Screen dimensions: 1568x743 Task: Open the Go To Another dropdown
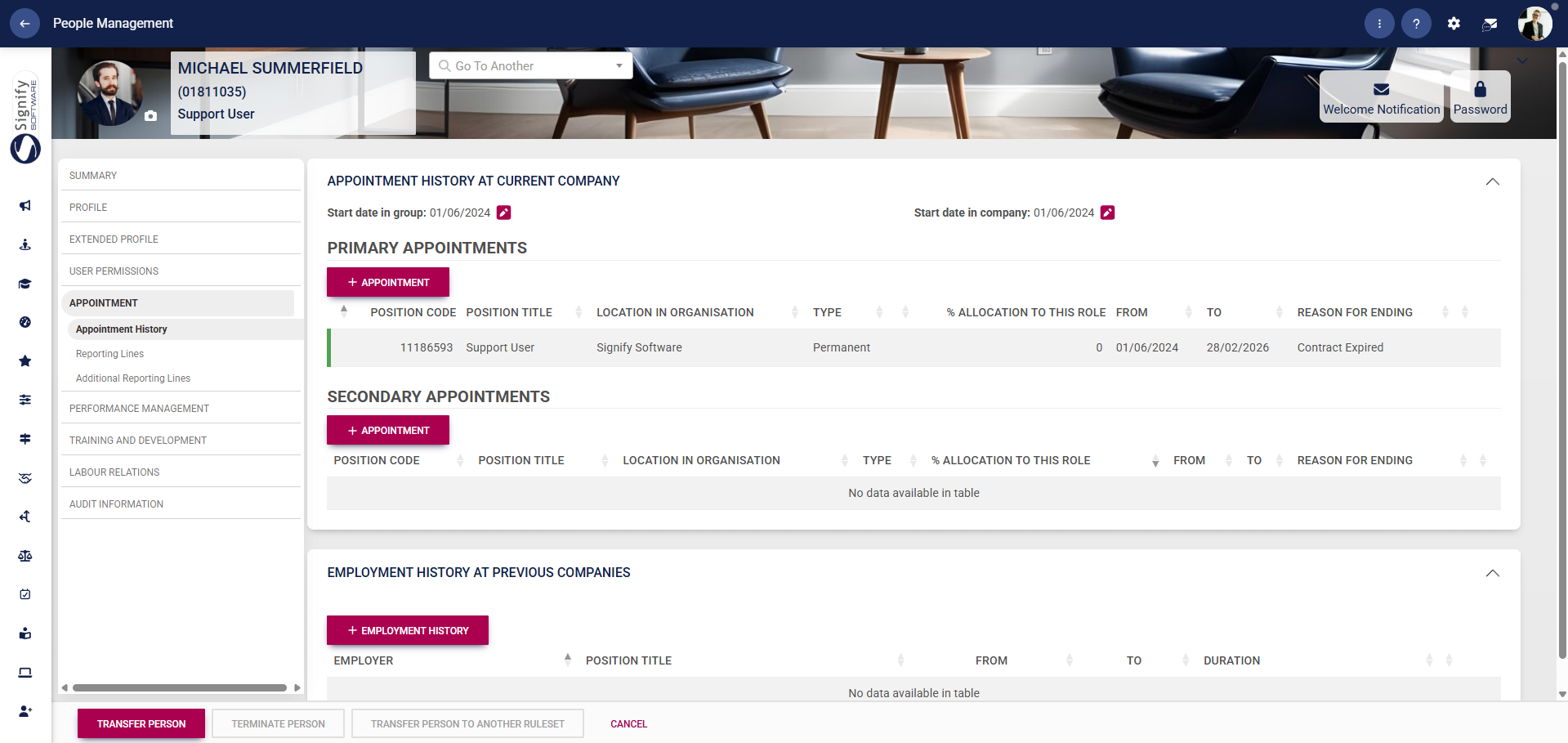pyautogui.click(x=530, y=66)
